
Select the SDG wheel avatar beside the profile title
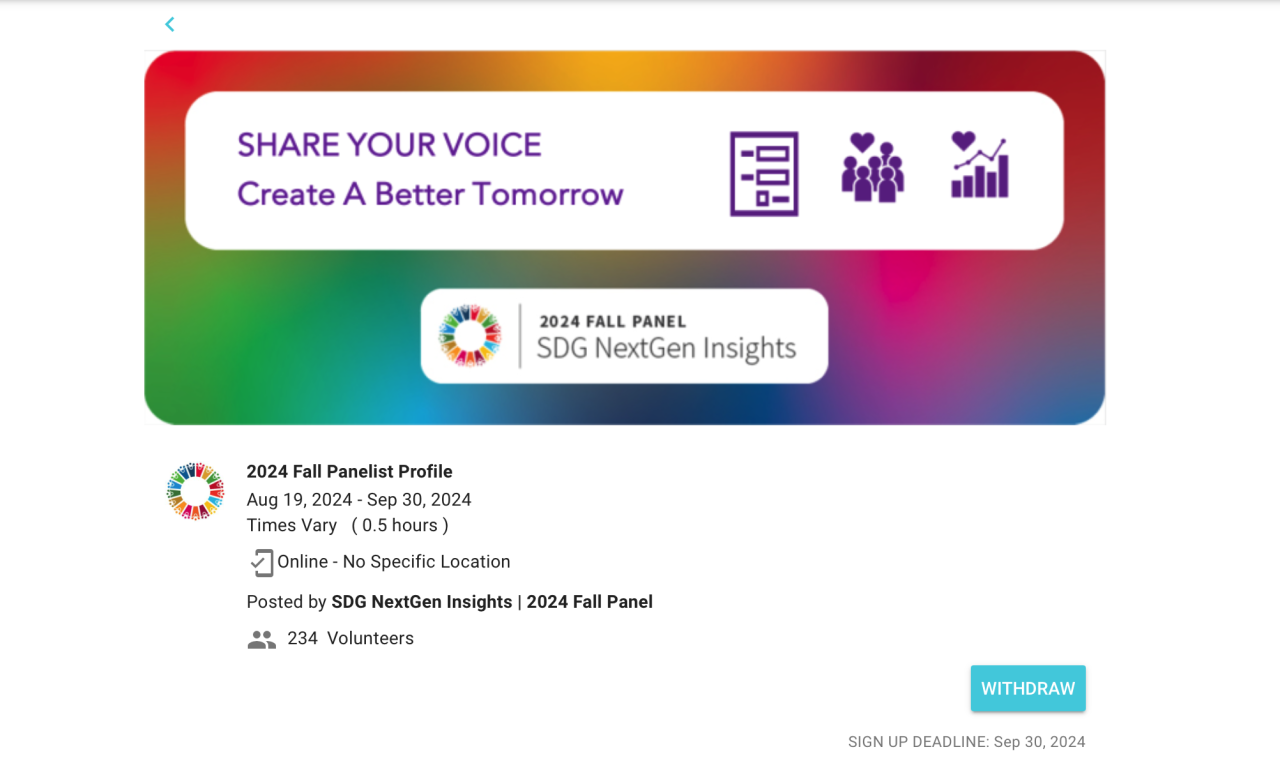pos(195,491)
